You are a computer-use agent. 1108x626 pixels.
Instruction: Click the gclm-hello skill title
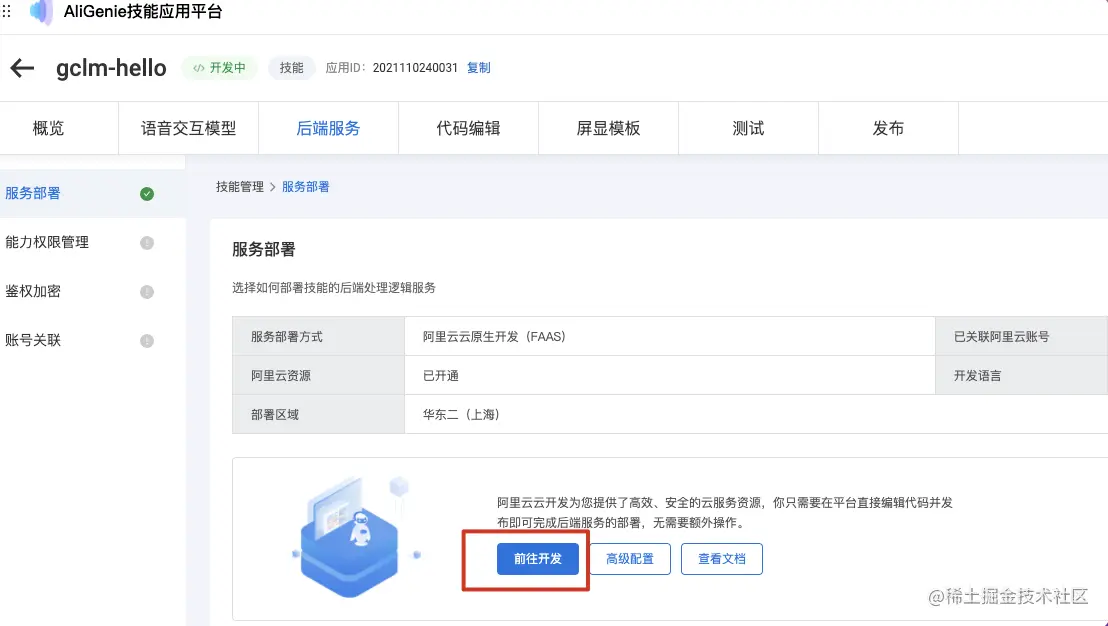click(112, 68)
